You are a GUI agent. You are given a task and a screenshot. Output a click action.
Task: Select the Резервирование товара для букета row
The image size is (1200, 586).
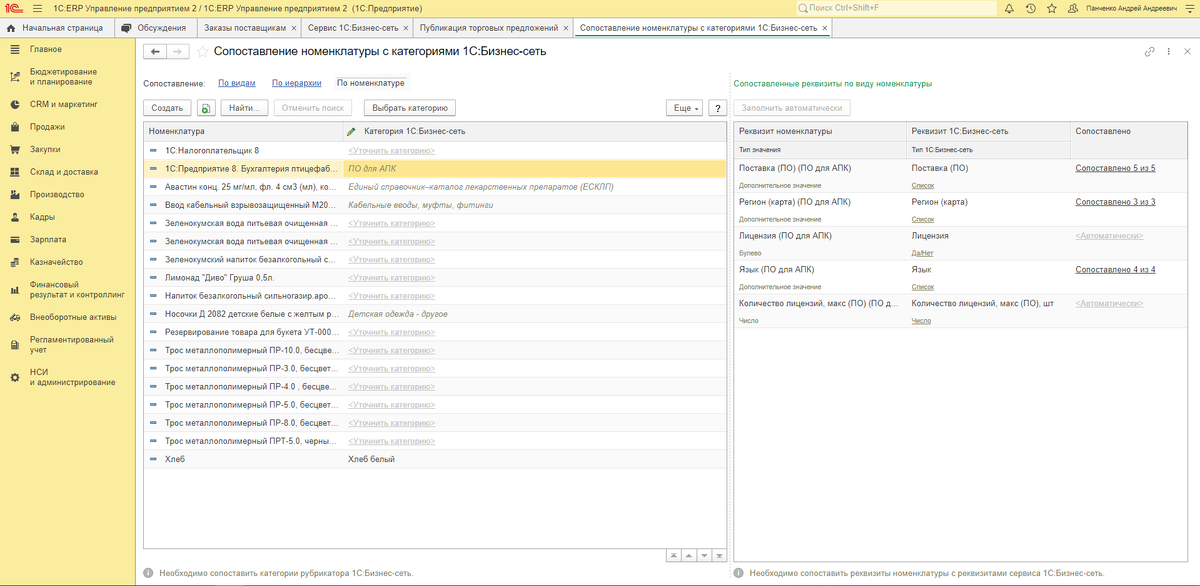click(x=435, y=332)
